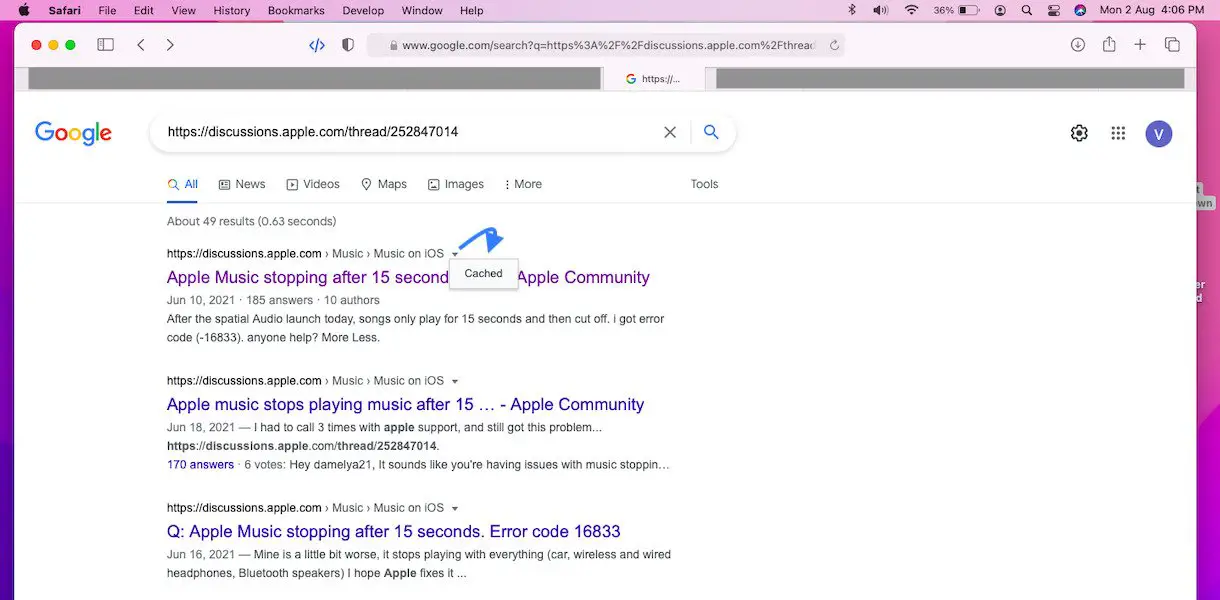Image resolution: width=1220 pixels, height=600 pixels.
Task: Show Safari downloads
Action: pos(1077,45)
